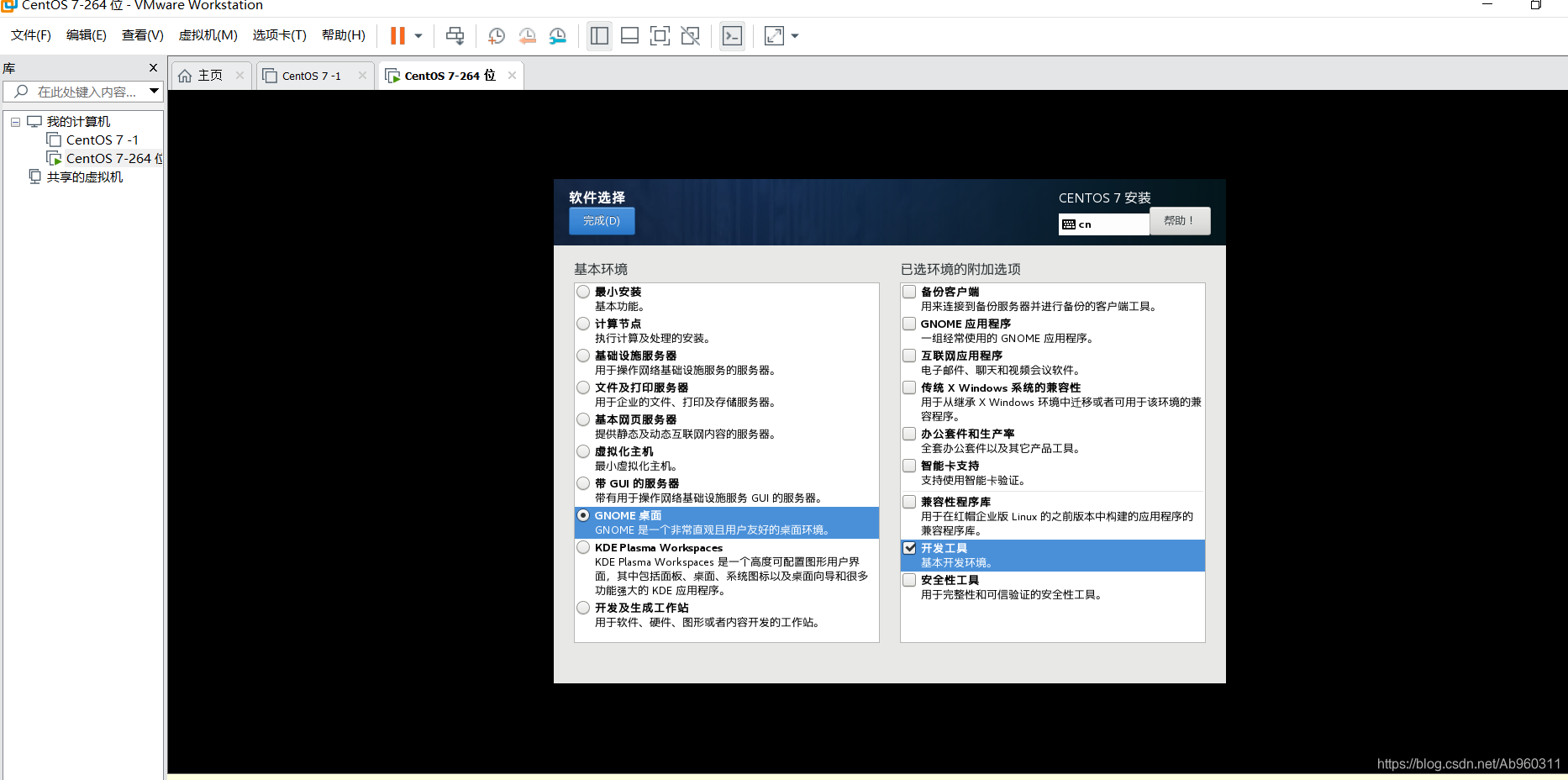Check the 办公套件和生产率 checkbox
This screenshot has width=1568, height=780.
909,434
